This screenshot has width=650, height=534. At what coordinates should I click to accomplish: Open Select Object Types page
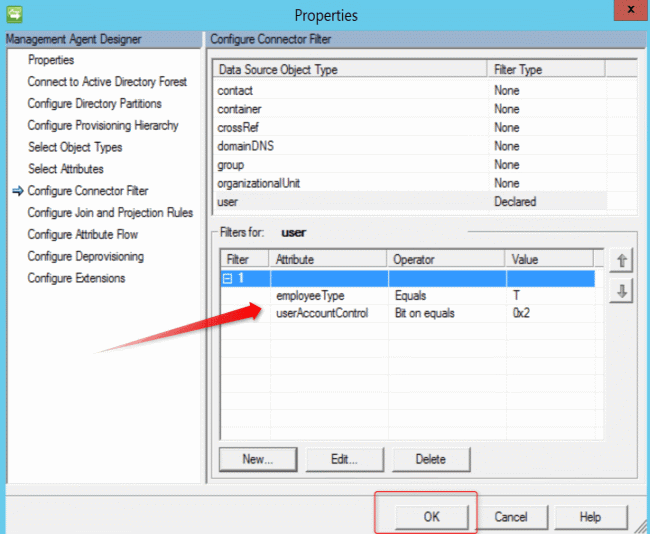(x=75, y=147)
